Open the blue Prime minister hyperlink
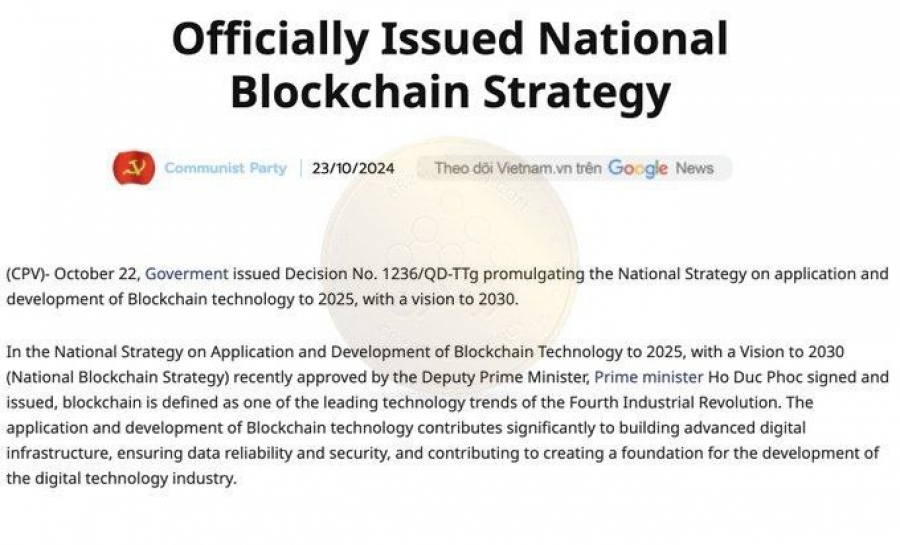Image resolution: width=900 pixels, height=545 pixels. point(649,377)
